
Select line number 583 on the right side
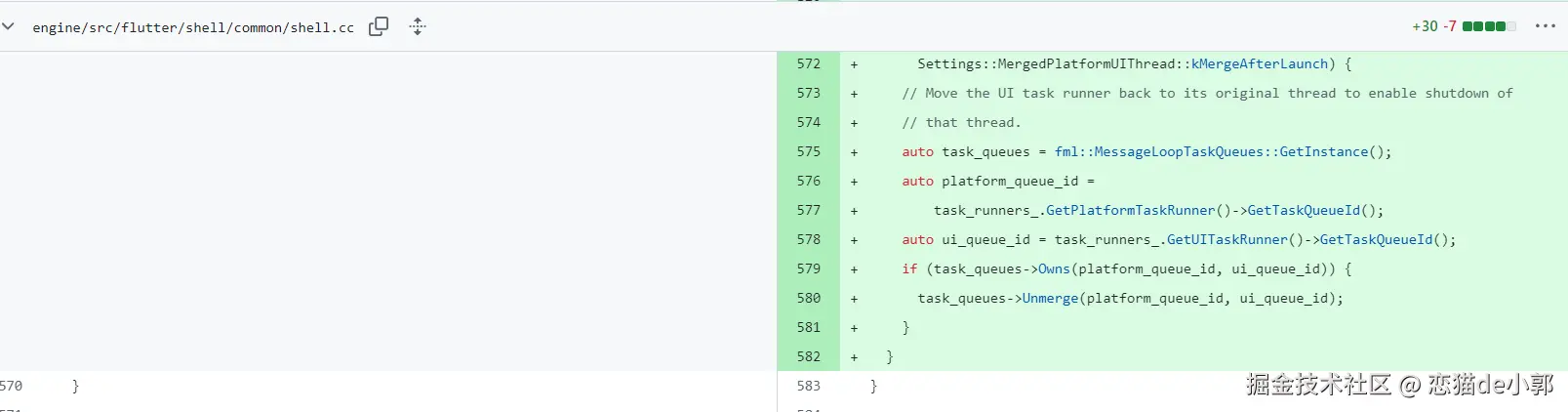pyautogui.click(x=809, y=386)
